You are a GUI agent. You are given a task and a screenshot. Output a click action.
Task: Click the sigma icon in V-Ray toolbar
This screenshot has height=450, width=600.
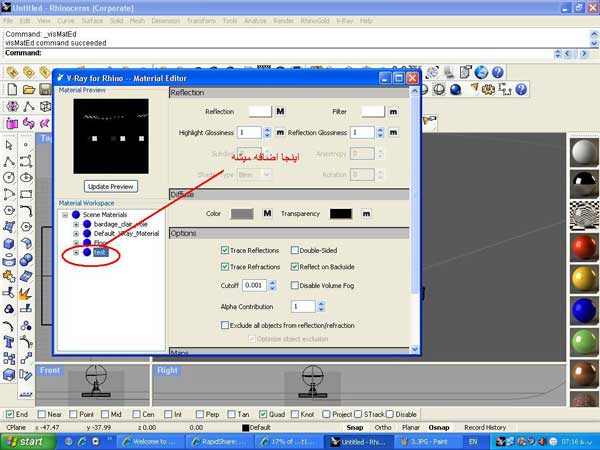coord(505,90)
